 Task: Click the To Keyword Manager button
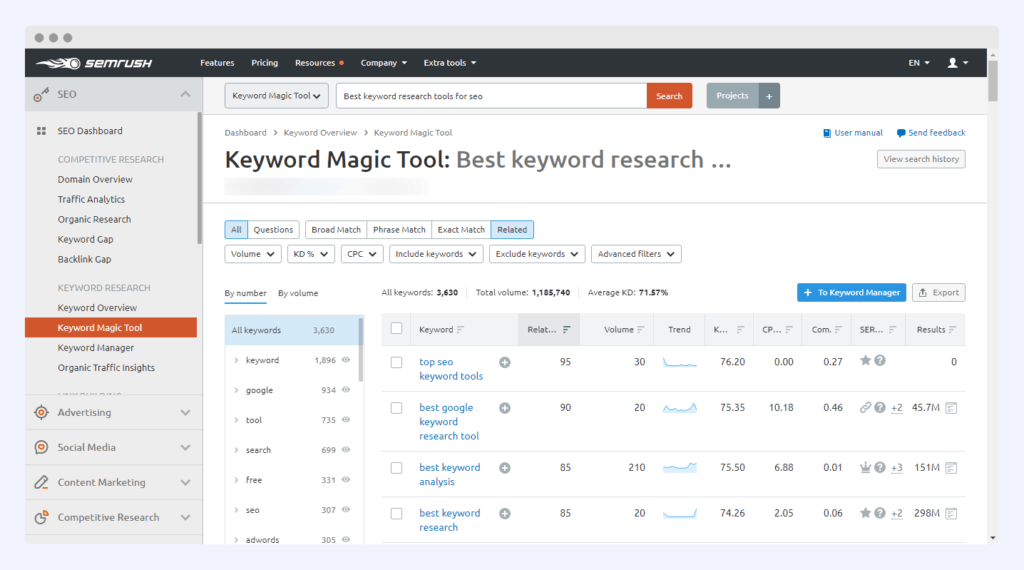point(852,293)
